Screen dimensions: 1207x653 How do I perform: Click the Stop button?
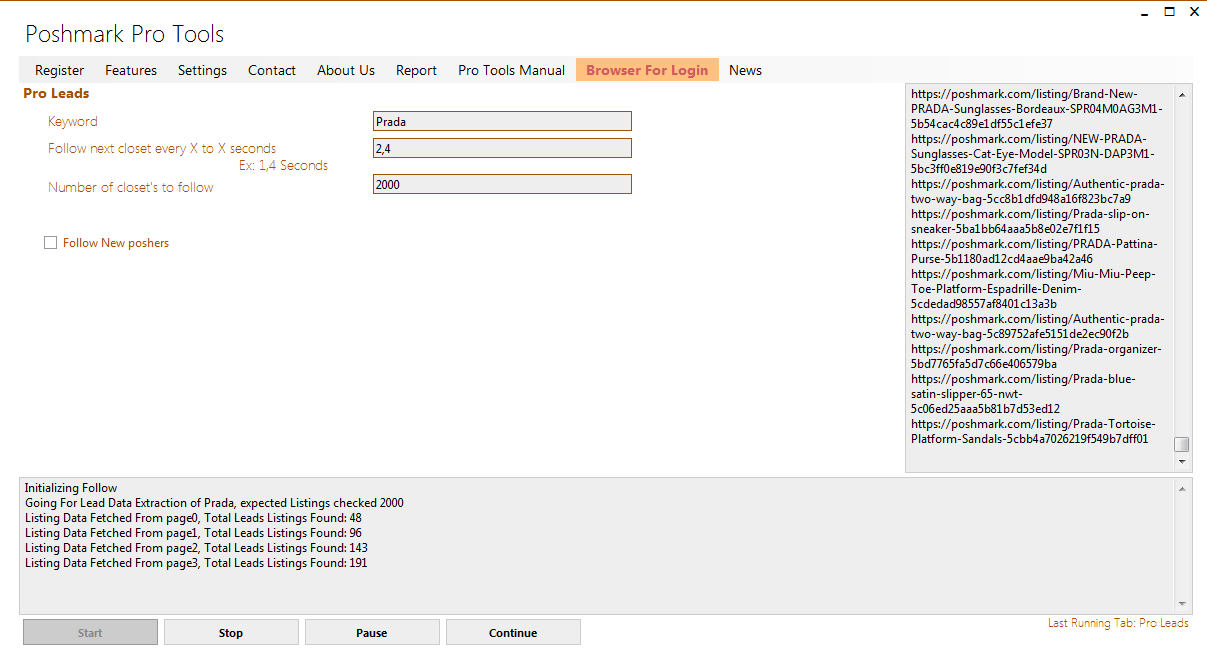coord(231,632)
